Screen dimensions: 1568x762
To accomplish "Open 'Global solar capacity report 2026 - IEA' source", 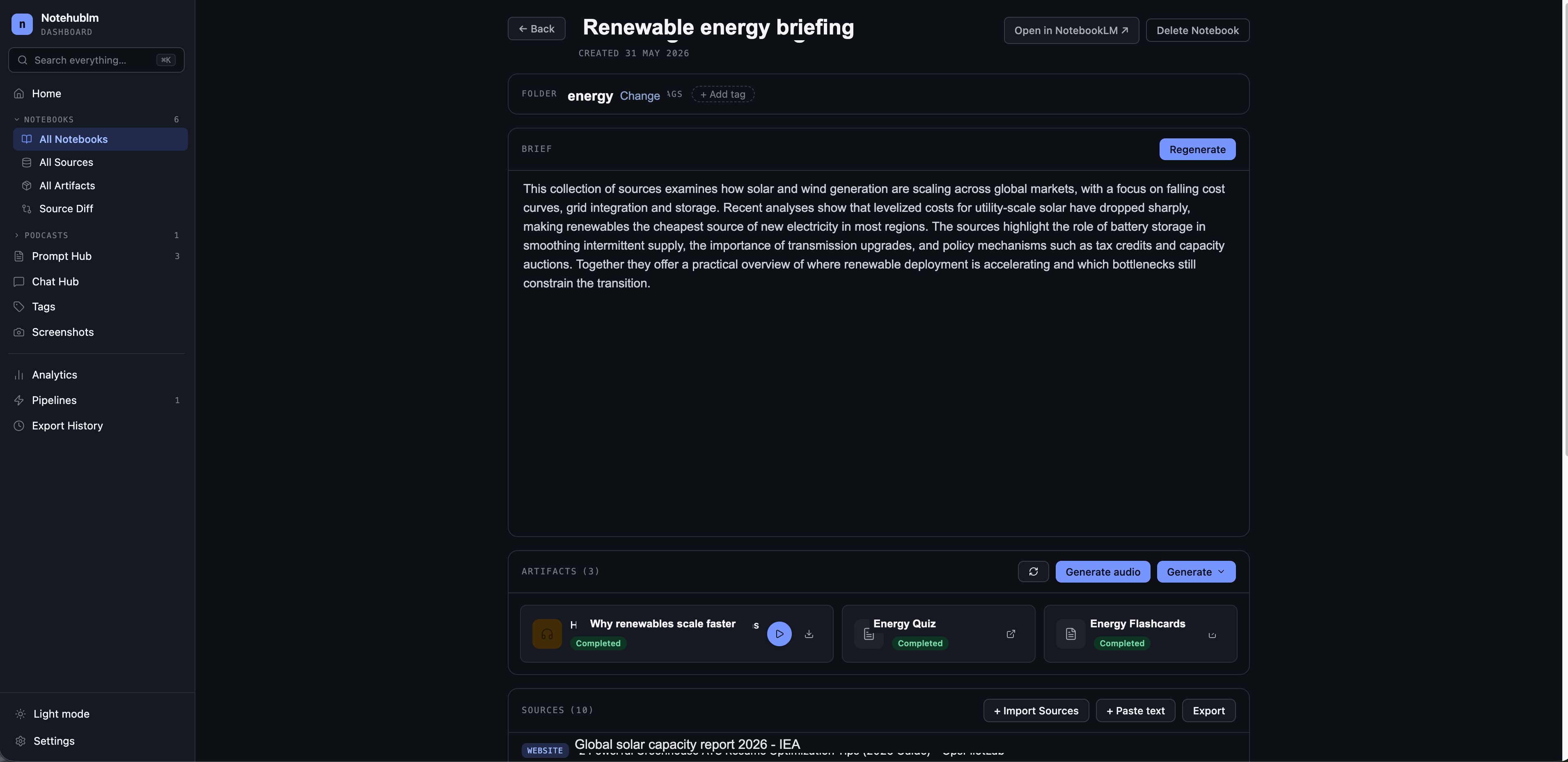I will pos(687,744).
